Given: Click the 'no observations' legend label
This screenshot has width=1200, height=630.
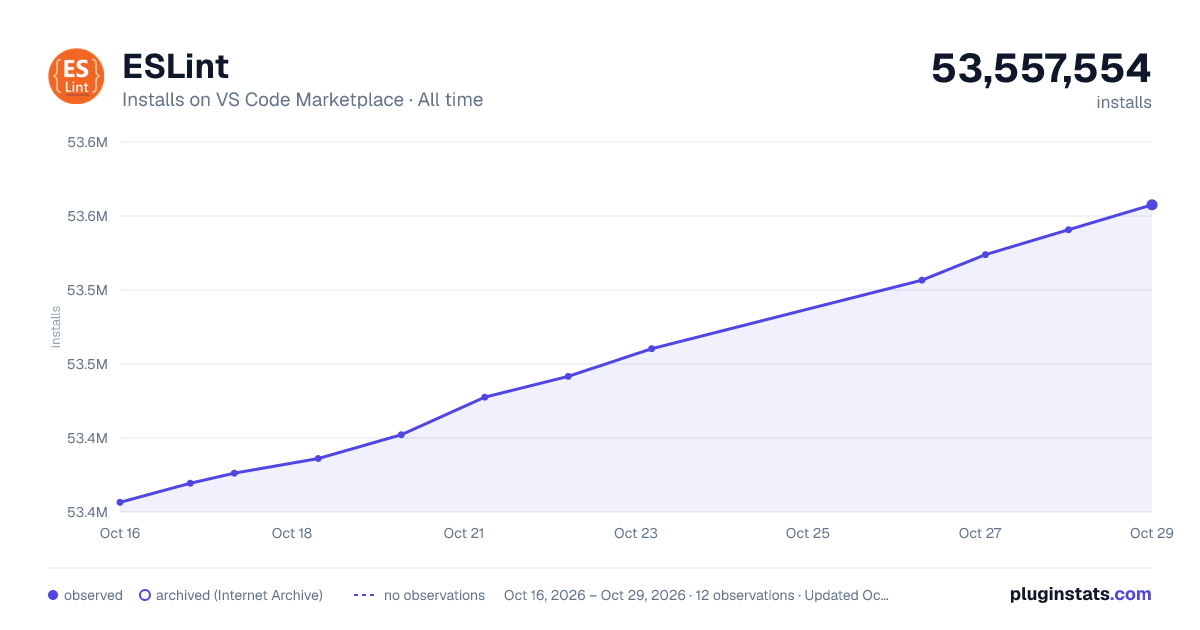Looking at the screenshot, I should tap(434, 595).
